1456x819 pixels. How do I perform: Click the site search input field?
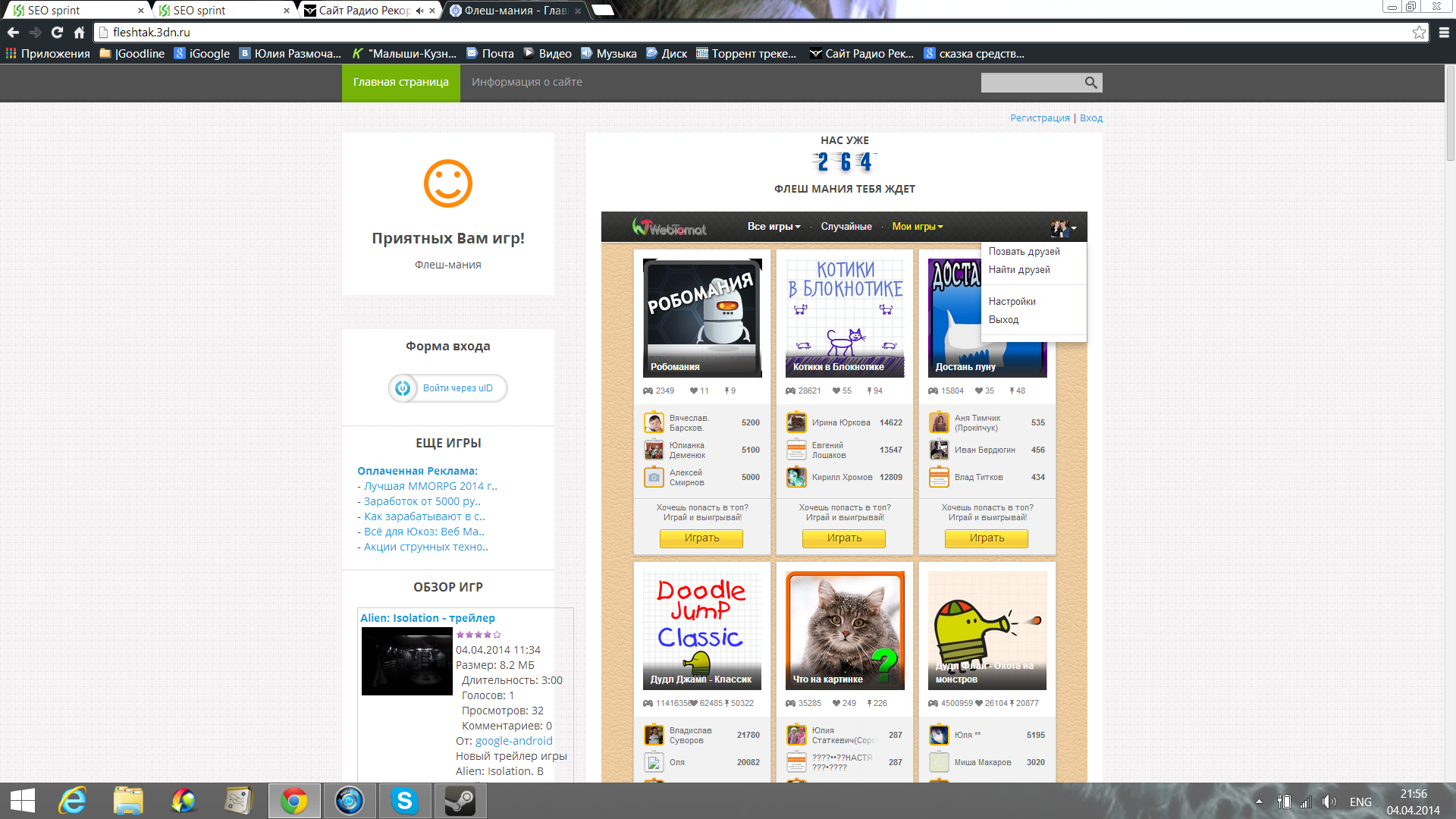point(1031,83)
